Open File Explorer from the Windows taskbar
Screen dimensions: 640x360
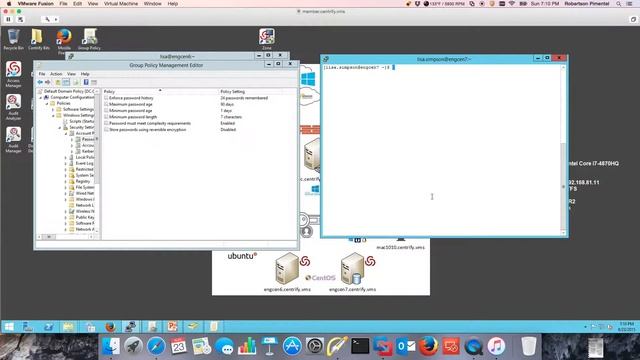(x=69, y=327)
